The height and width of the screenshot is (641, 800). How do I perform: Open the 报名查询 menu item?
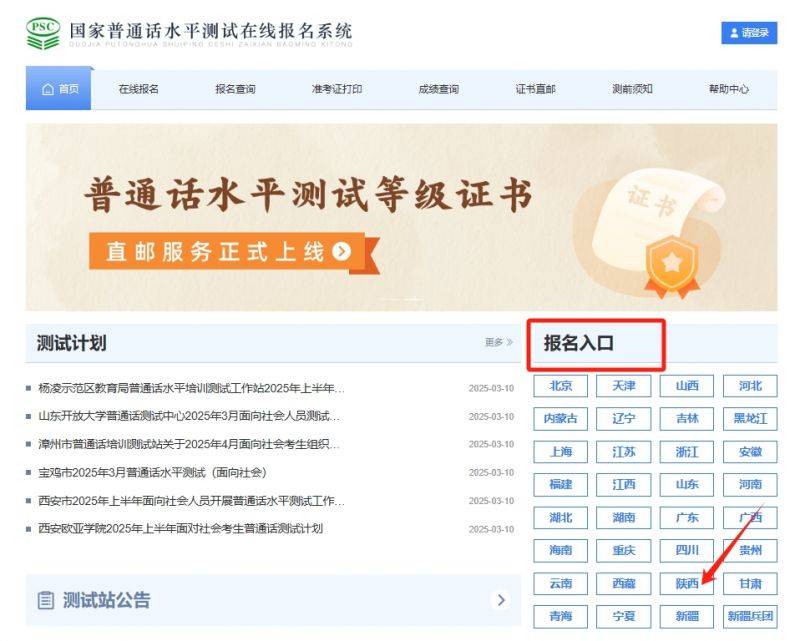coord(235,89)
